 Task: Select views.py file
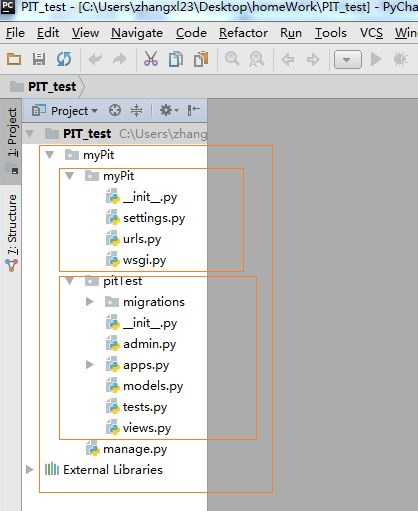point(147,428)
